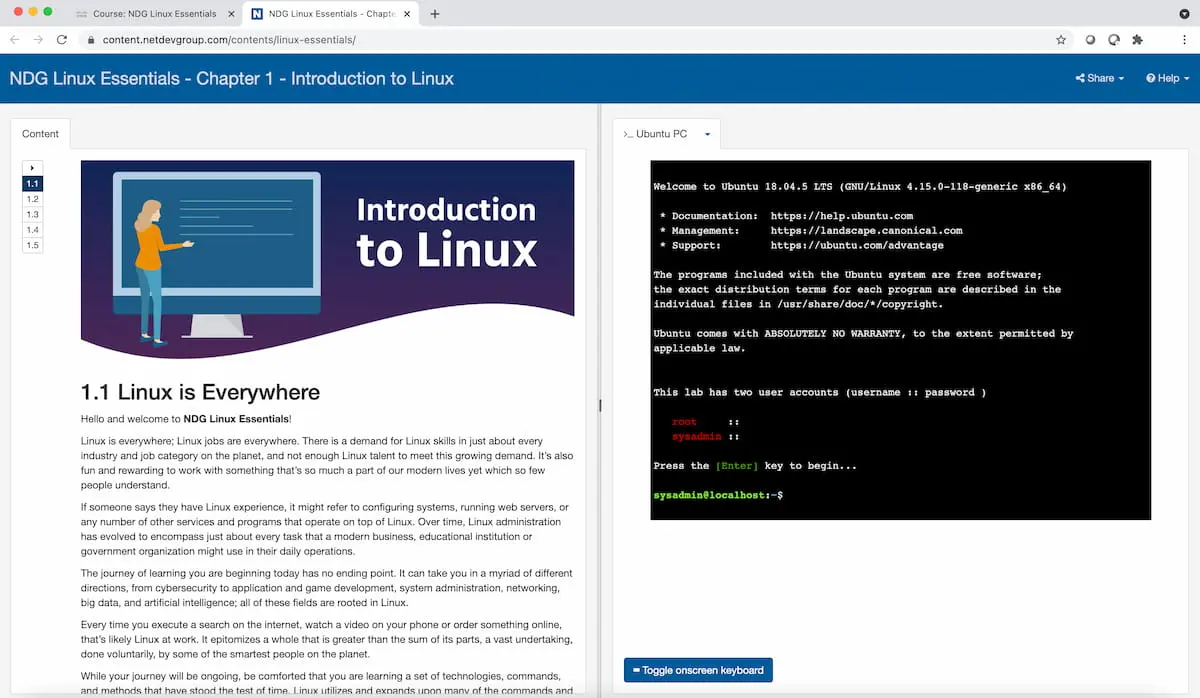Click the browser forward arrow

pyautogui.click(x=38, y=38)
